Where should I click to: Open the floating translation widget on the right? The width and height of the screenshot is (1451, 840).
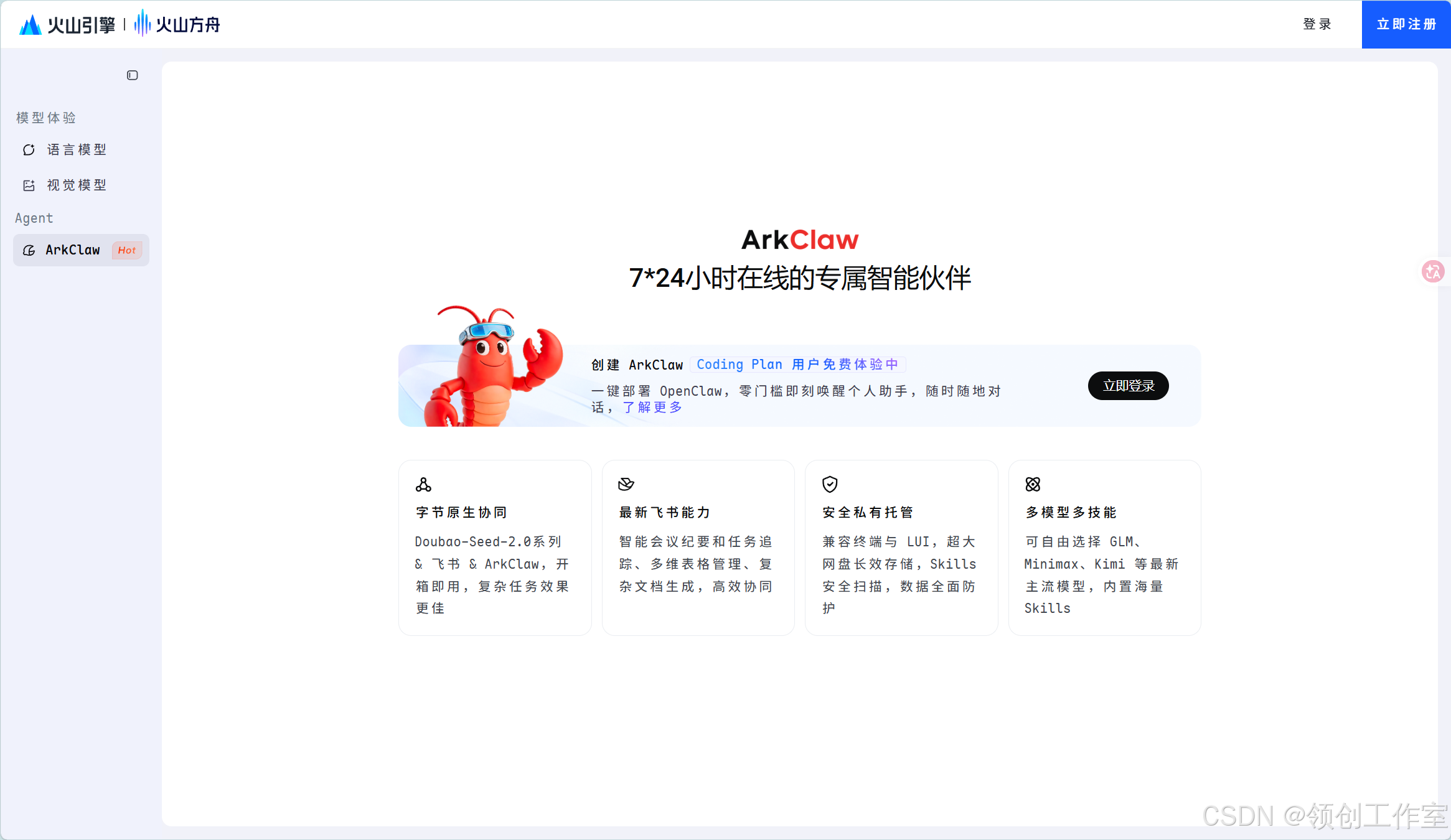1432,271
